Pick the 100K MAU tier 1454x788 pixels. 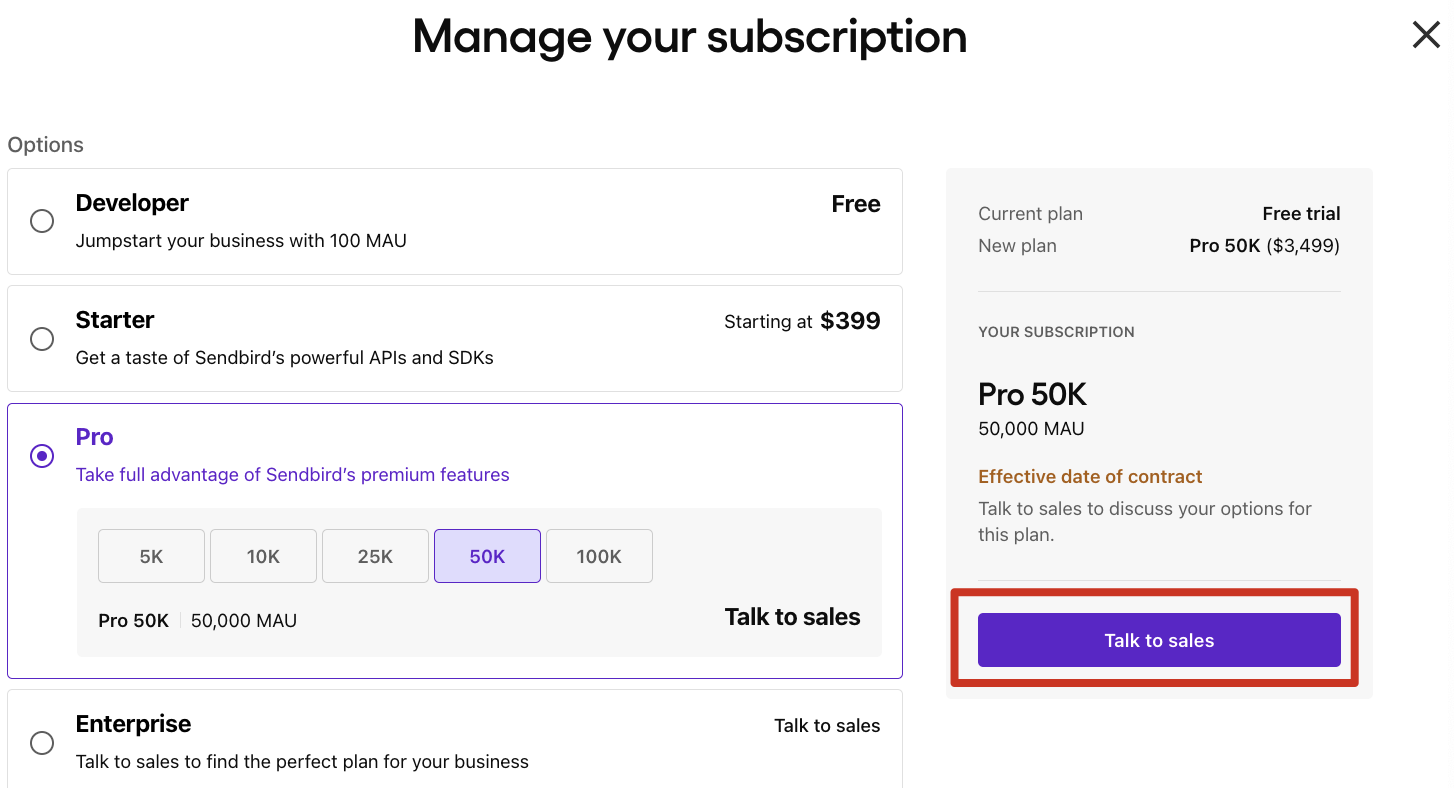pos(599,556)
